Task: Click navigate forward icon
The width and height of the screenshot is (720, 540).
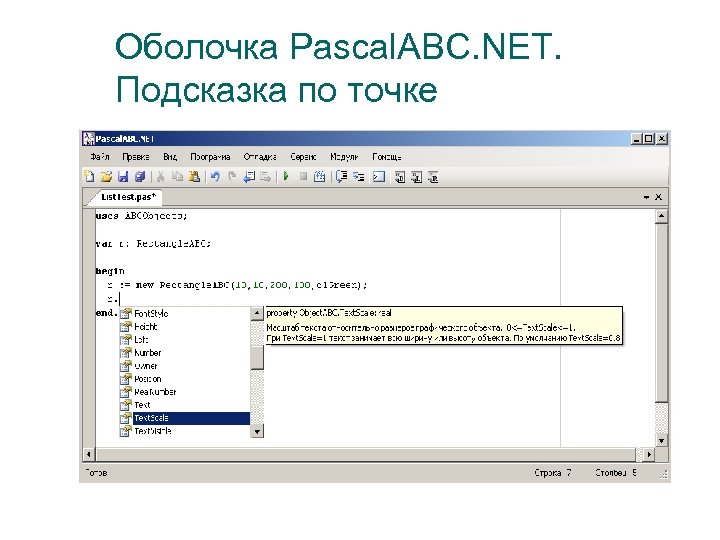Action: pyautogui.click(x=265, y=176)
